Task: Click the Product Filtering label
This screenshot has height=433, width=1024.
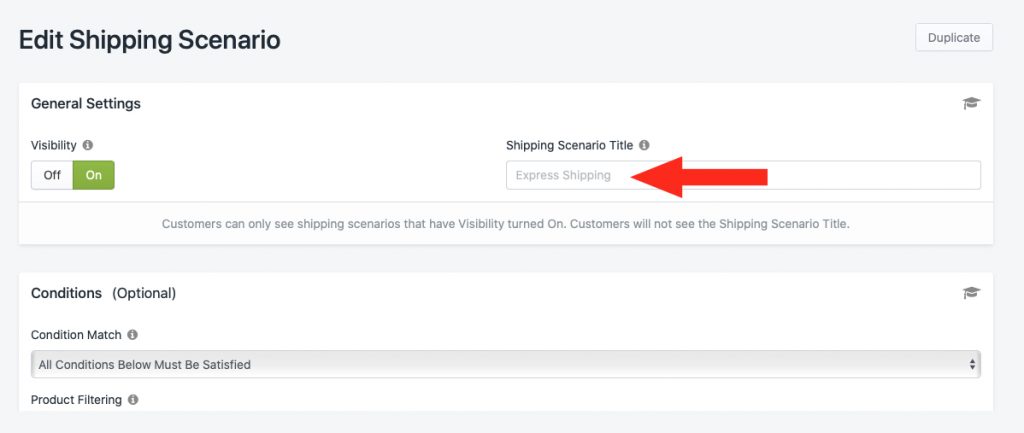Action: click(x=76, y=399)
